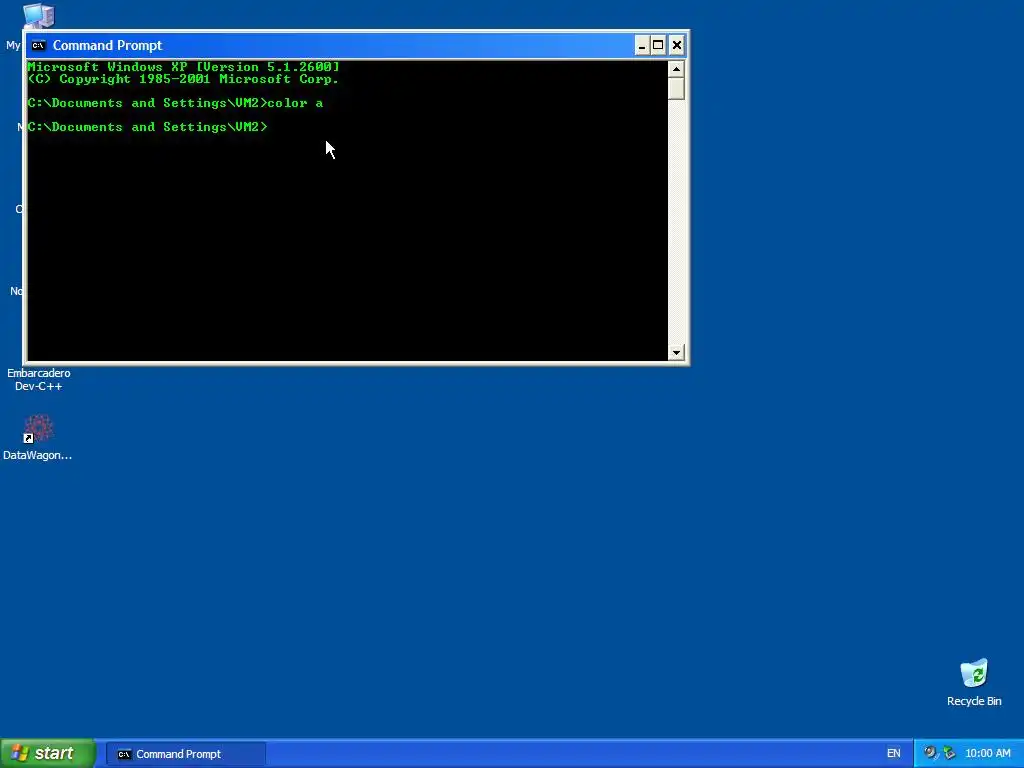Click the Command Prompt title text
Viewport: 1024px width, 768px height.
click(x=107, y=45)
